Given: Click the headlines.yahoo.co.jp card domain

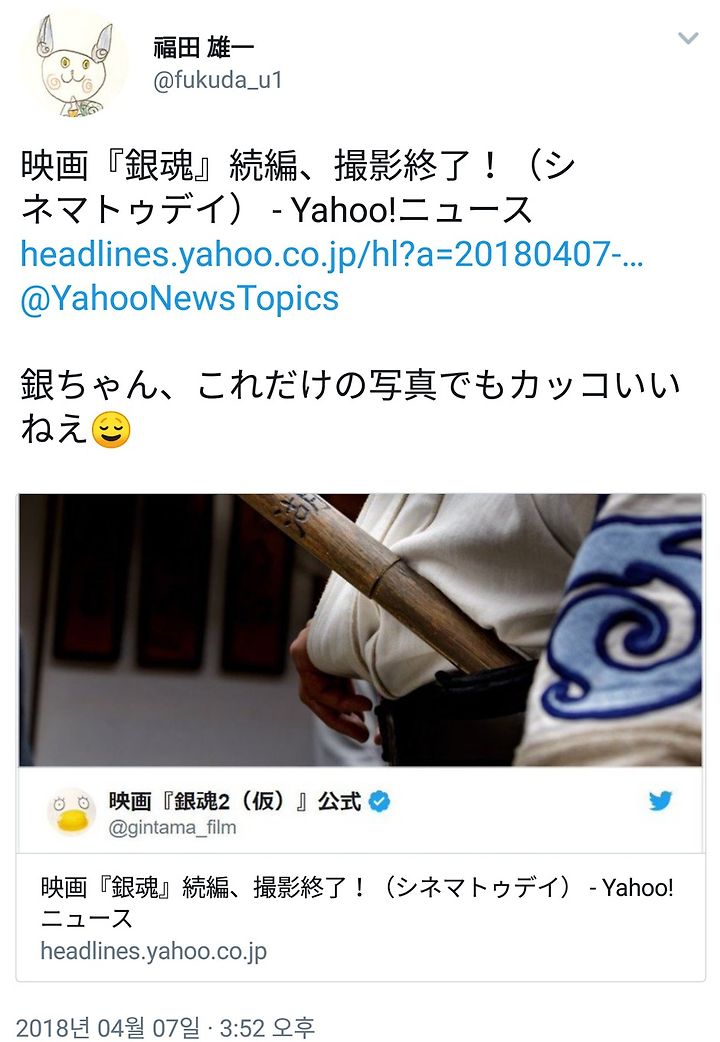Looking at the screenshot, I should click(x=154, y=951).
